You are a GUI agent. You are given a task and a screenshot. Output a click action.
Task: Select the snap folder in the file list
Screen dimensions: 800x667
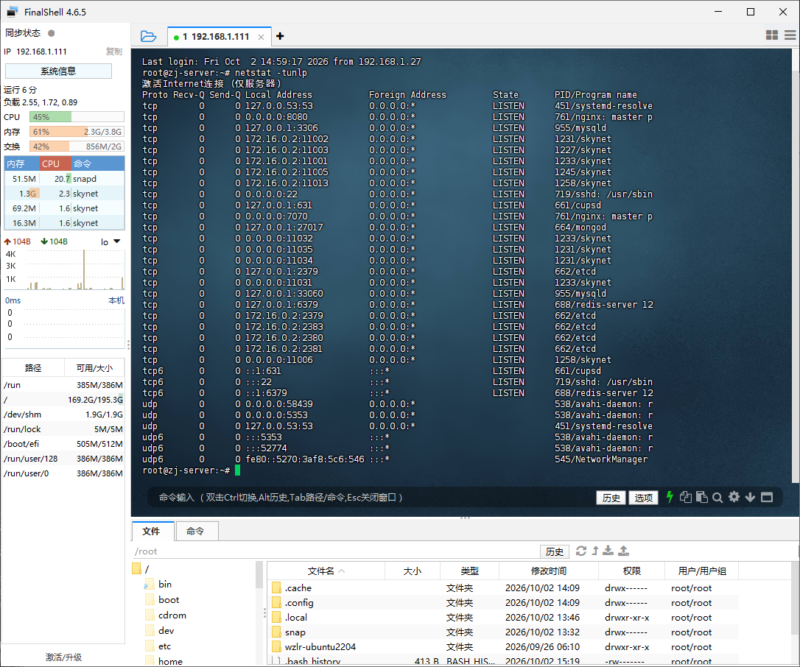[x=503, y=632]
